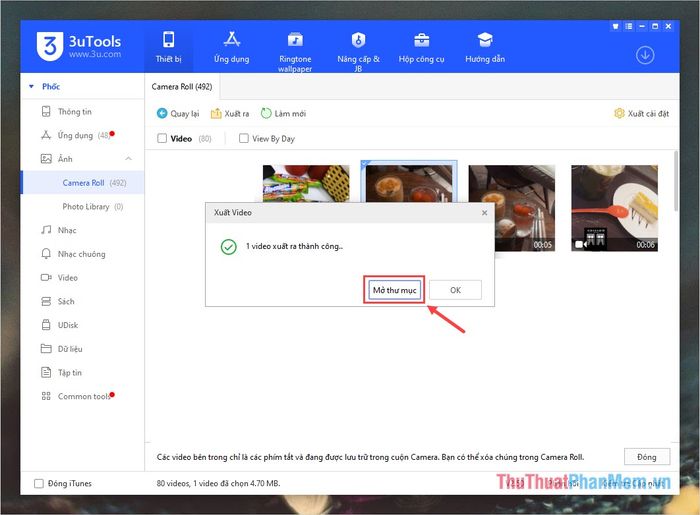Collapse the Phốc device tree

tap(30, 87)
